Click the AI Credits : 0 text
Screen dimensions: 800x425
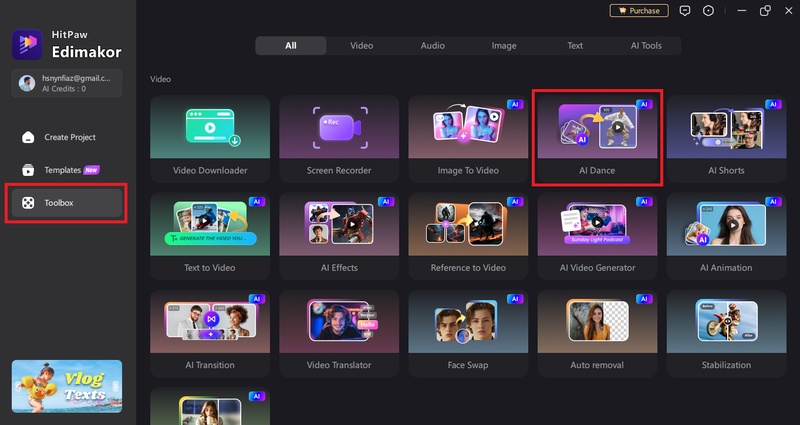64,89
